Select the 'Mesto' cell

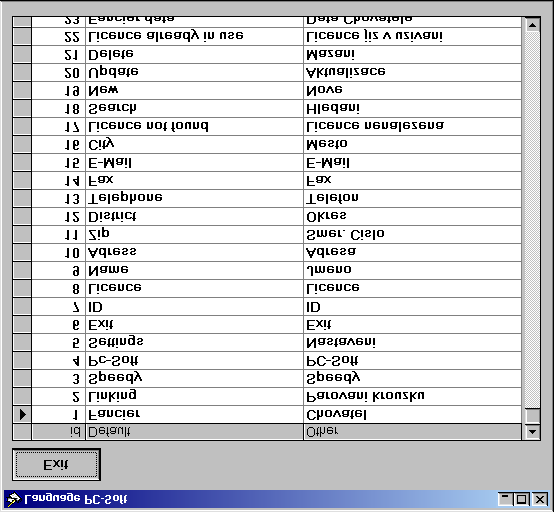[412, 144]
